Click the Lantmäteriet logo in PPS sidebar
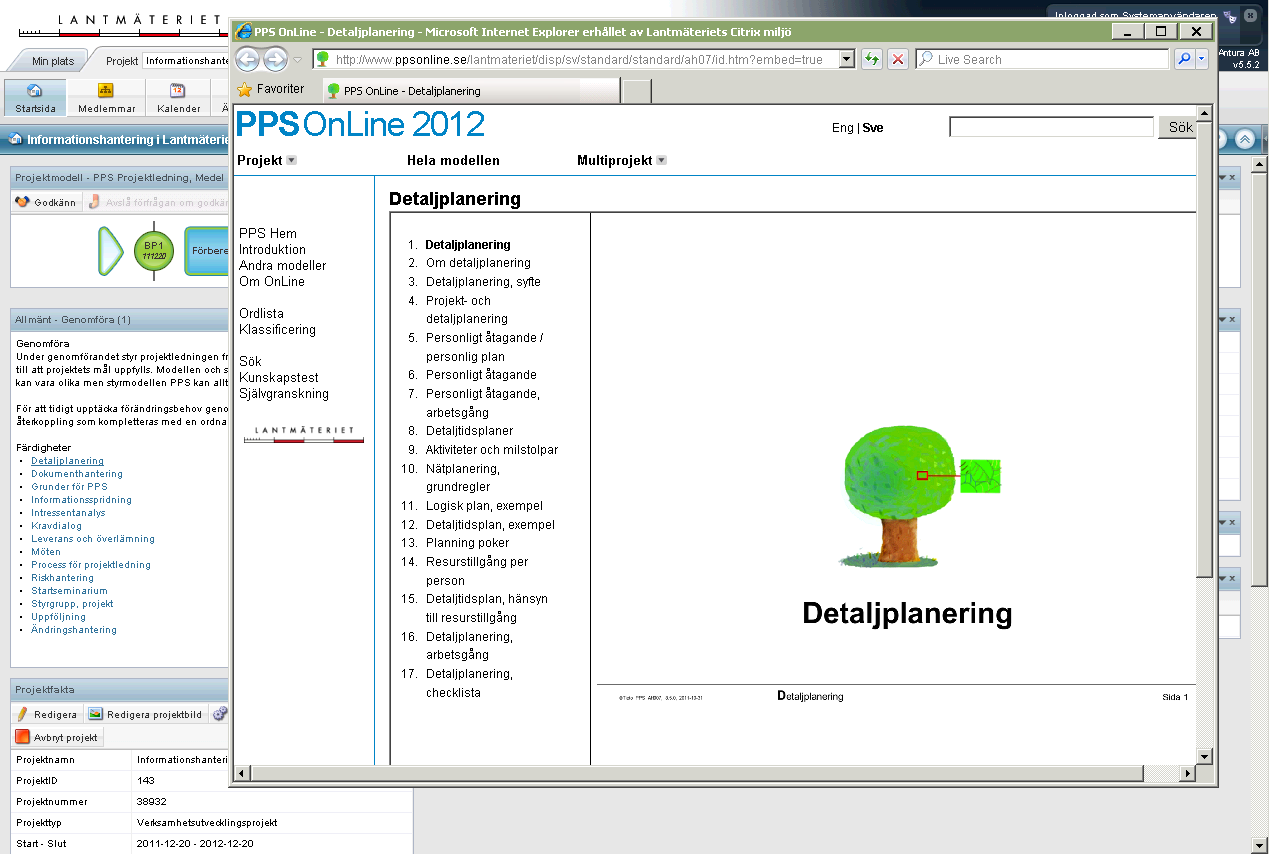Image resolution: width=1269 pixels, height=854 pixels. [304, 434]
